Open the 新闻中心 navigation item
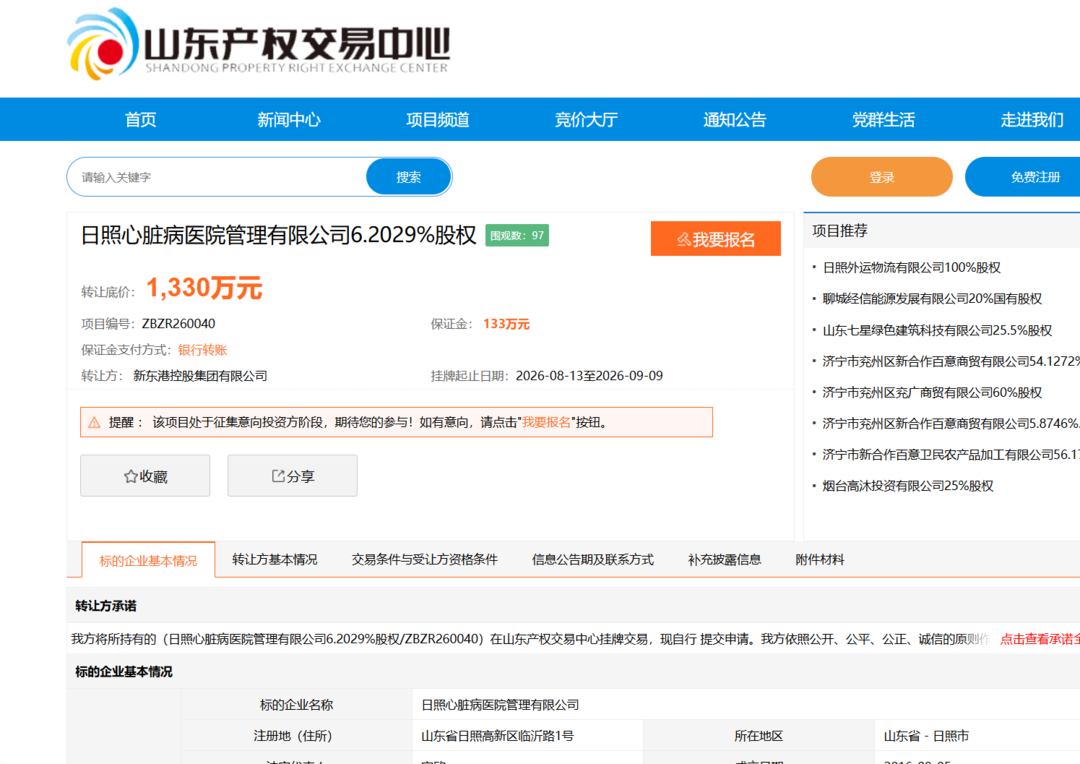The width and height of the screenshot is (1080, 764). click(x=289, y=120)
